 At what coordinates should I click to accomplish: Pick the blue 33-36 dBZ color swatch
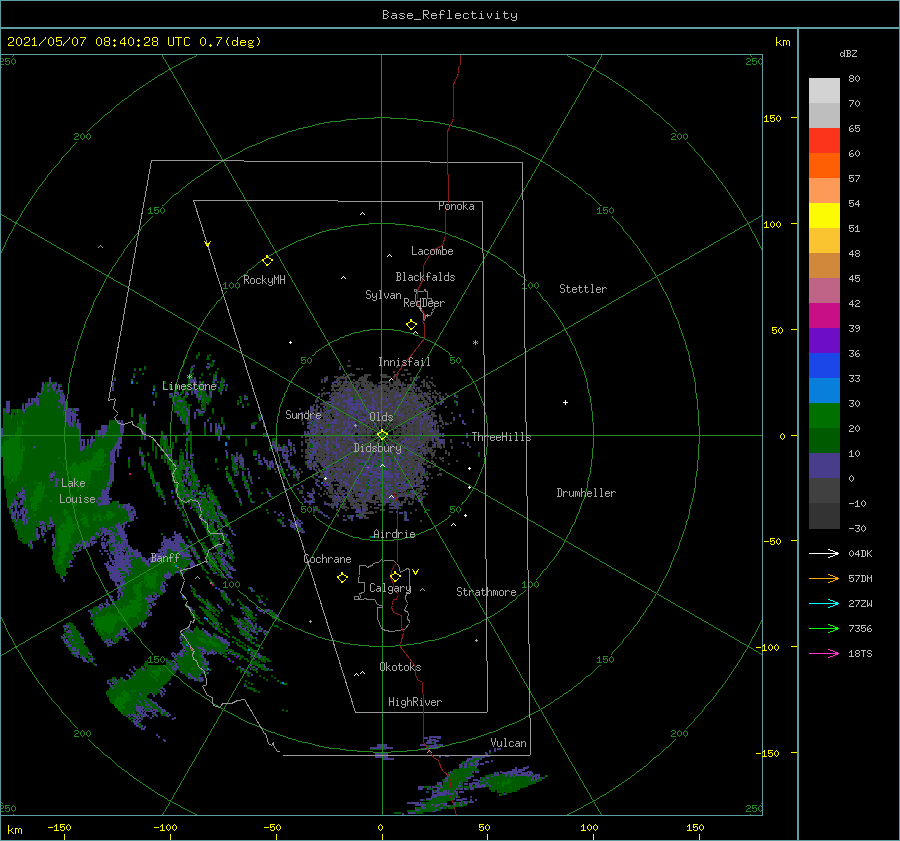coord(824,365)
